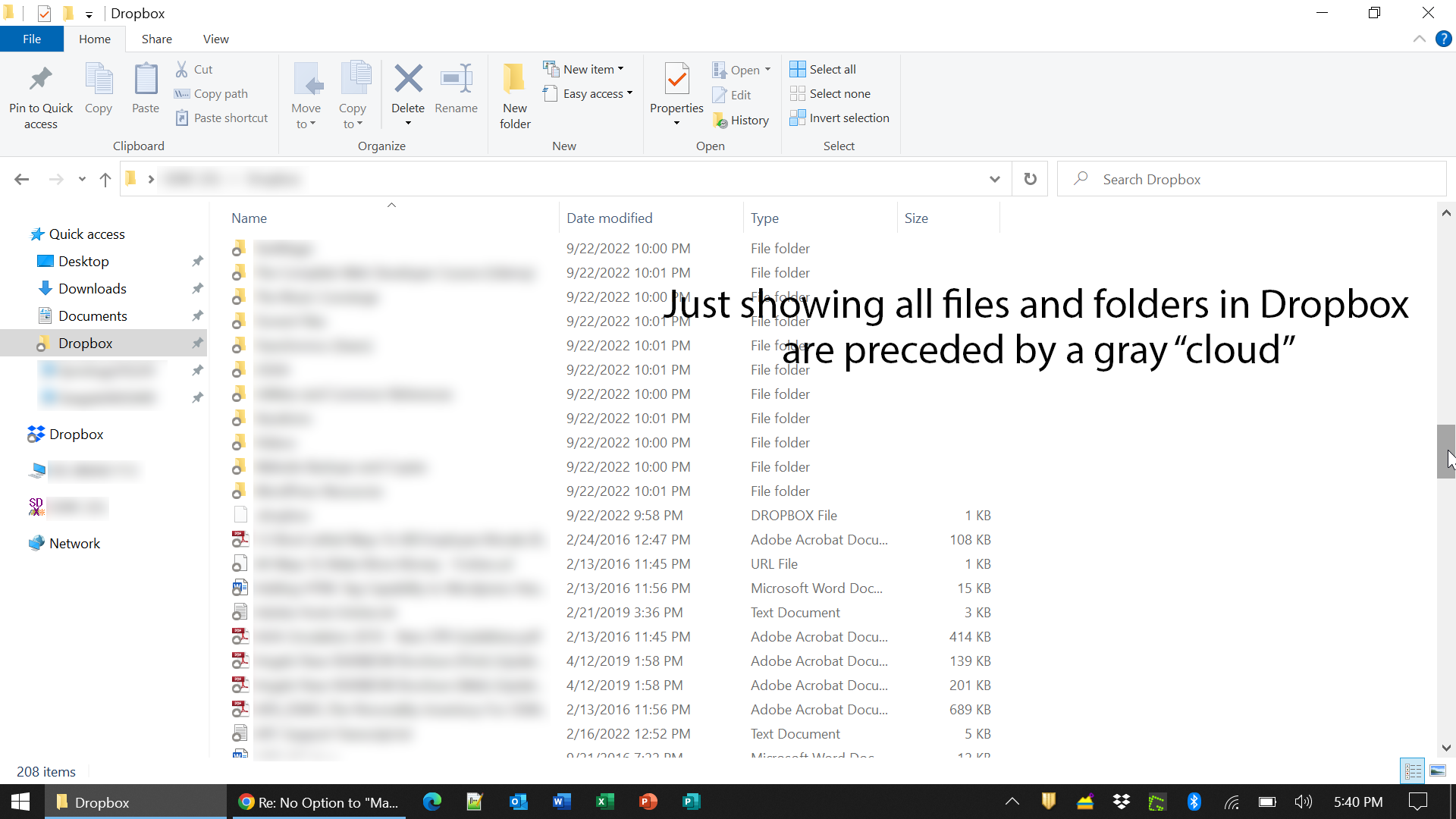Go up one folder level

(x=105, y=179)
